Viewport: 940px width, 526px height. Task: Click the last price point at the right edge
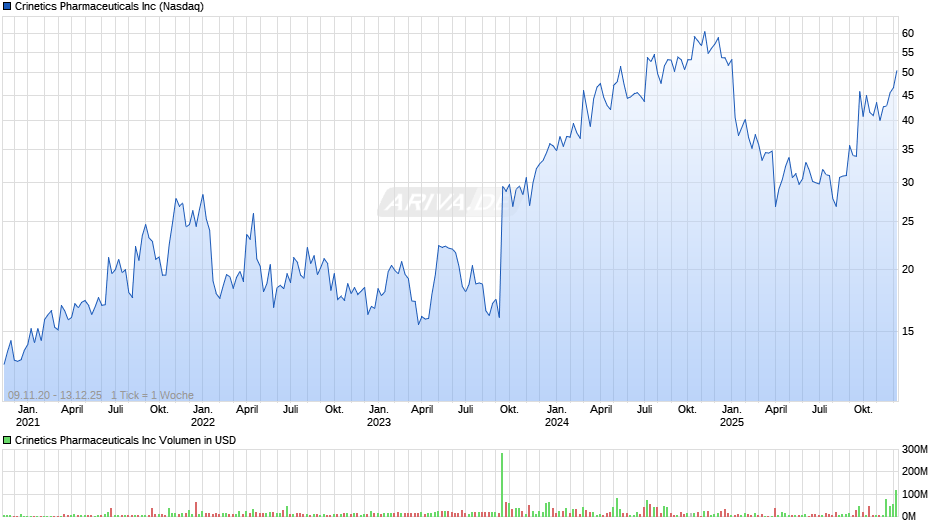[x=896, y=71]
